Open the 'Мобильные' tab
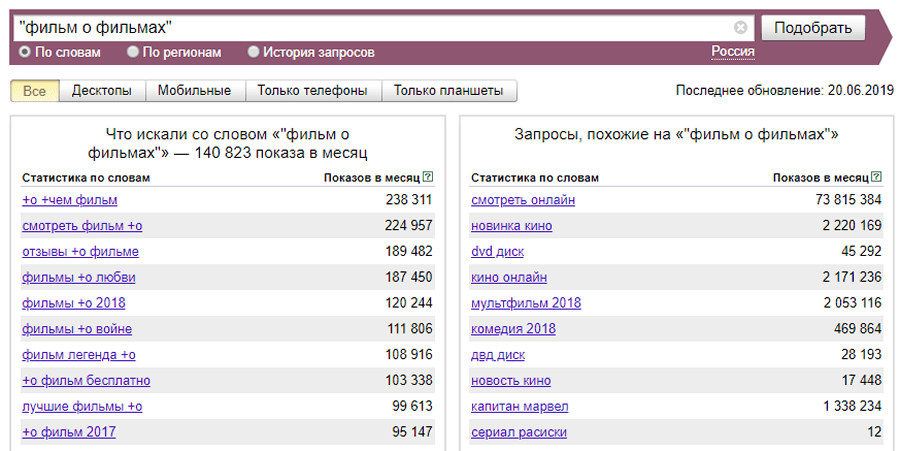Screen dimensions: 900x451 (194, 91)
